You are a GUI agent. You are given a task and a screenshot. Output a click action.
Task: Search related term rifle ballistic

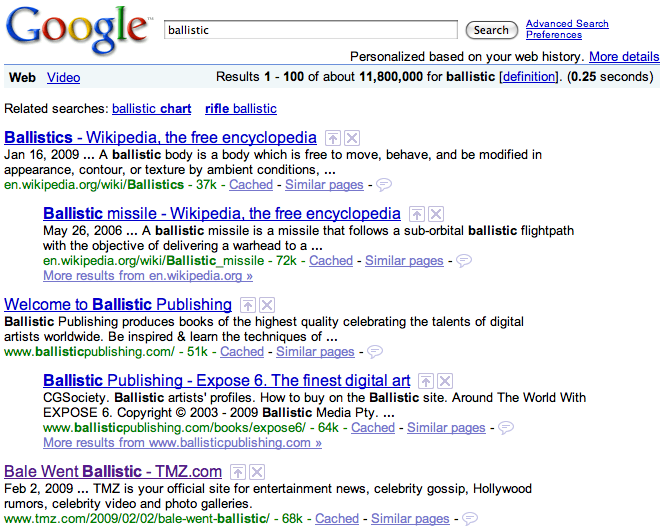point(241,108)
